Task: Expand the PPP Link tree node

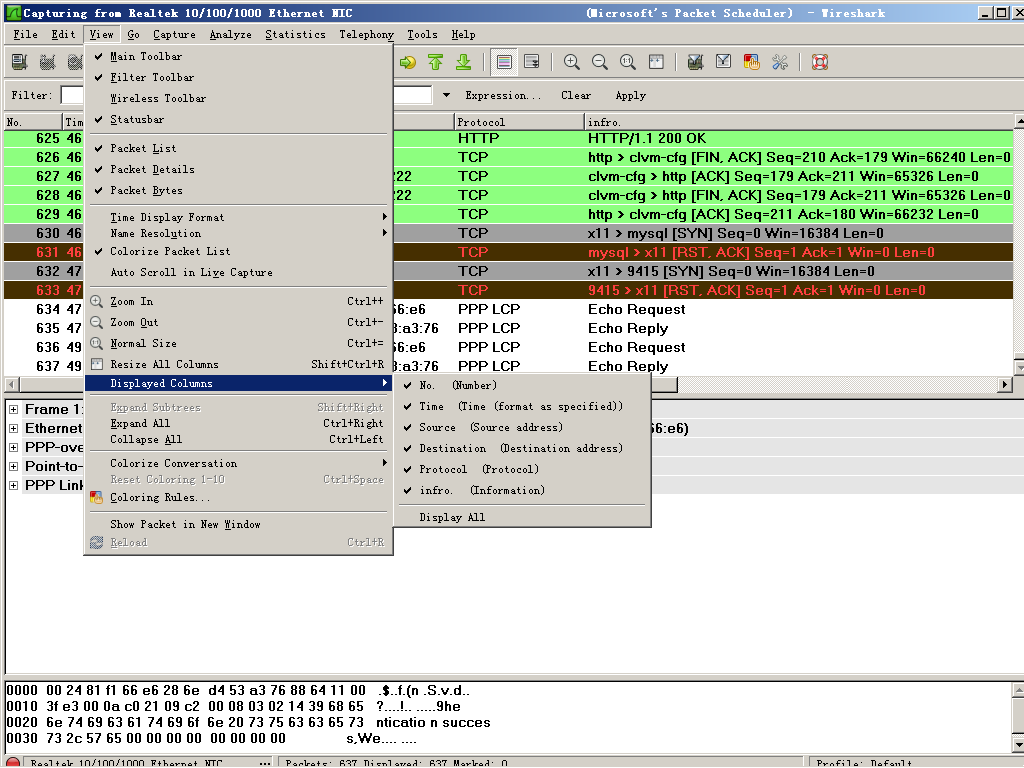Action: [x=13, y=485]
